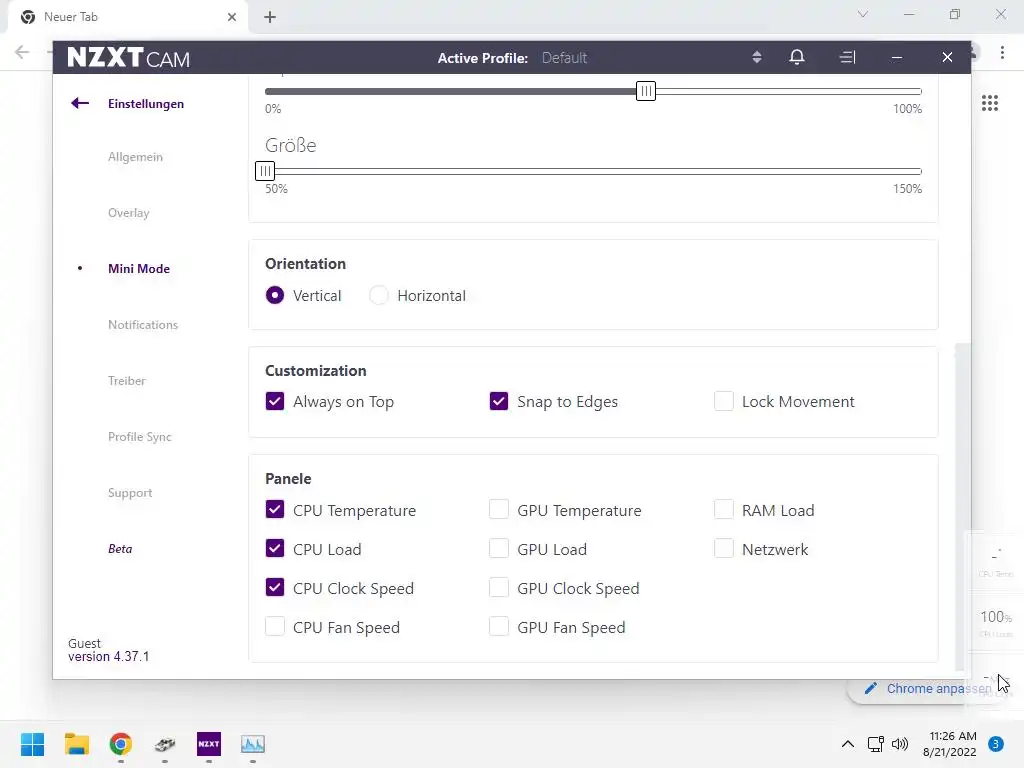Toggle mini mode list icon in header
Screen dimensions: 1024x768
[x=847, y=57]
